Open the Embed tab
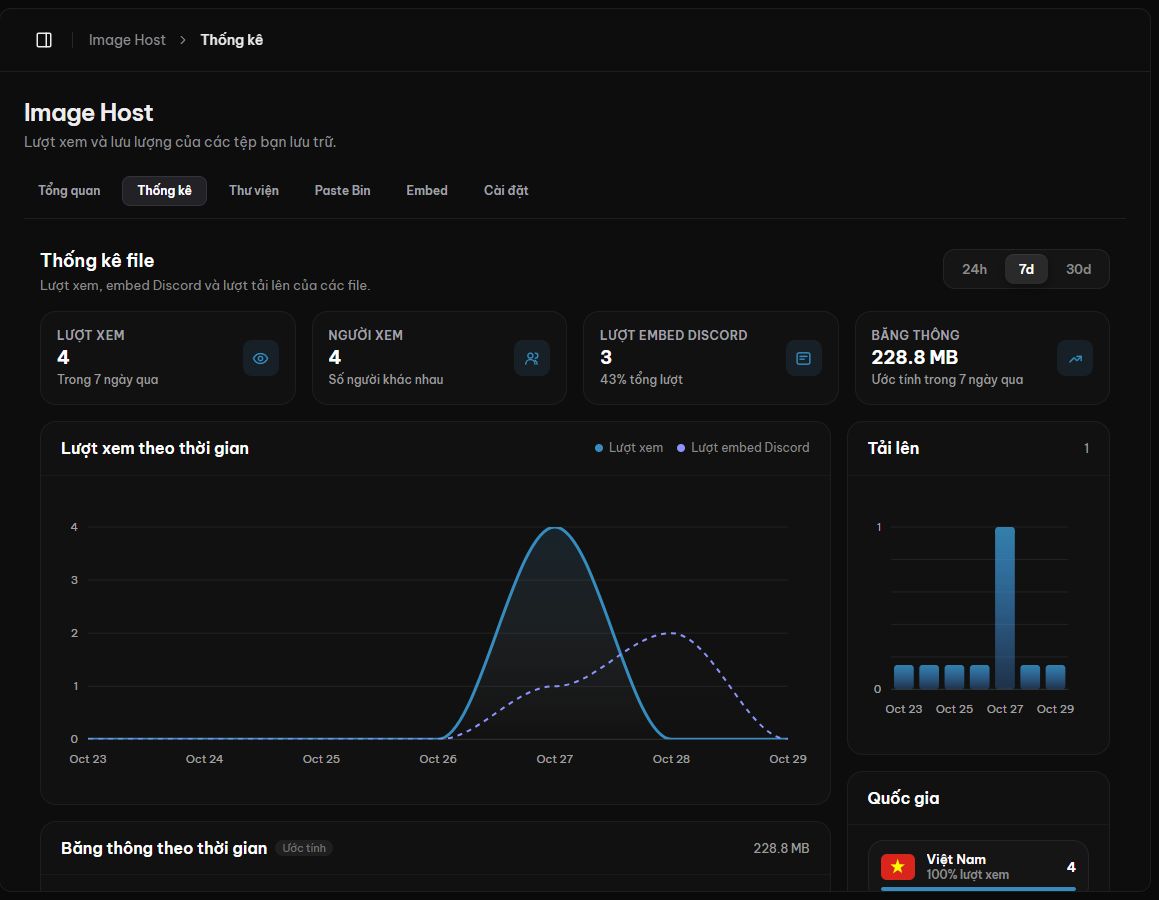 pos(426,191)
